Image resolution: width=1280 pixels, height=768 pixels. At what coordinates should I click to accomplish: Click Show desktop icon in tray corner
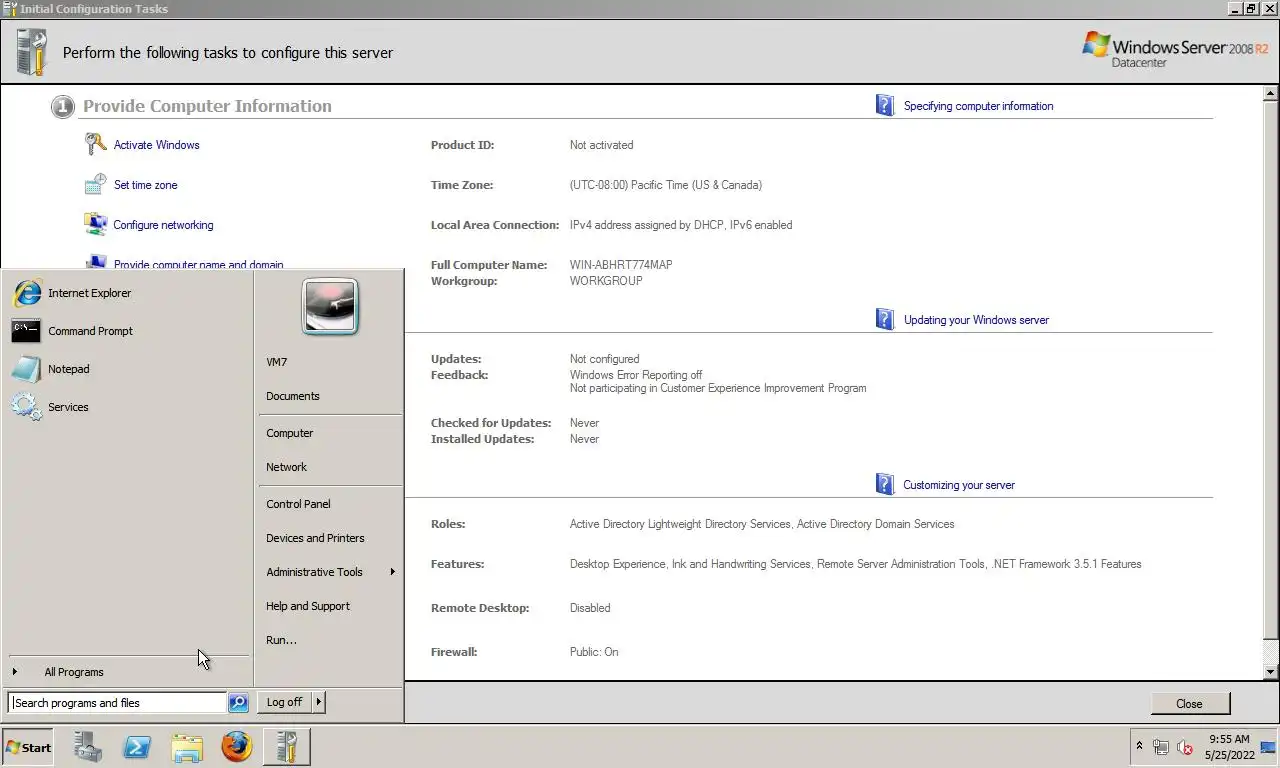click(x=1269, y=747)
